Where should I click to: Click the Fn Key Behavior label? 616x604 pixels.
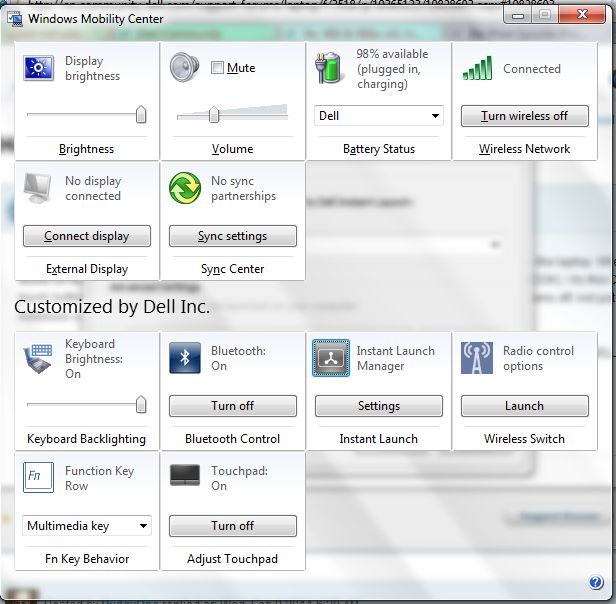pos(87,559)
